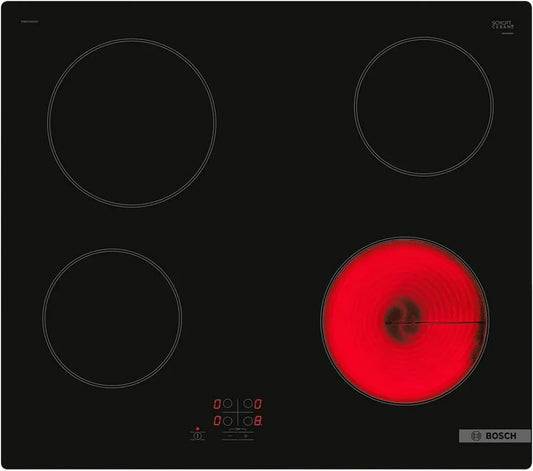
Task: Tap the plus heat setting key
Action: click(x=246, y=436)
